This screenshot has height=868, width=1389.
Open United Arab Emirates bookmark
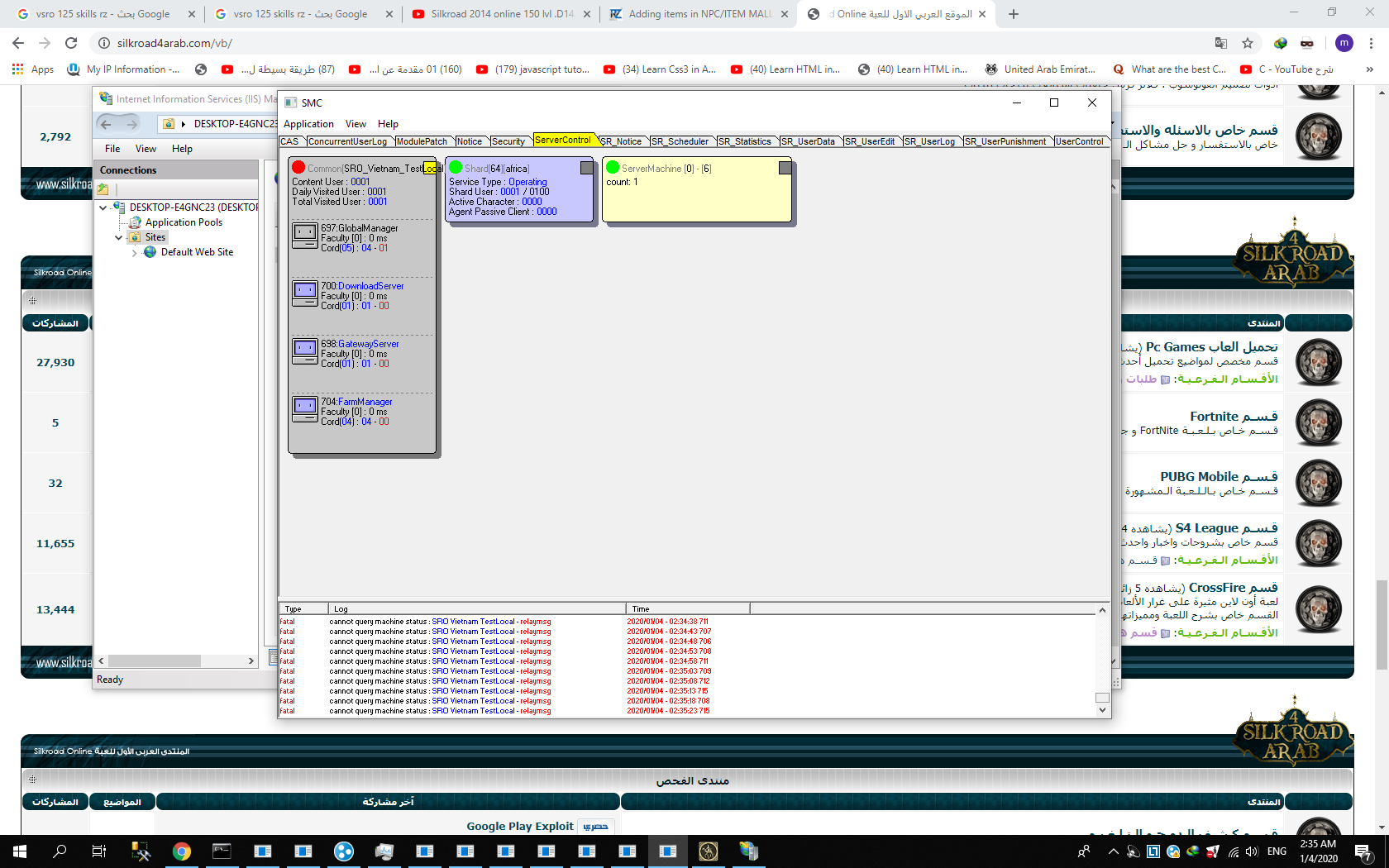click(1040, 69)
